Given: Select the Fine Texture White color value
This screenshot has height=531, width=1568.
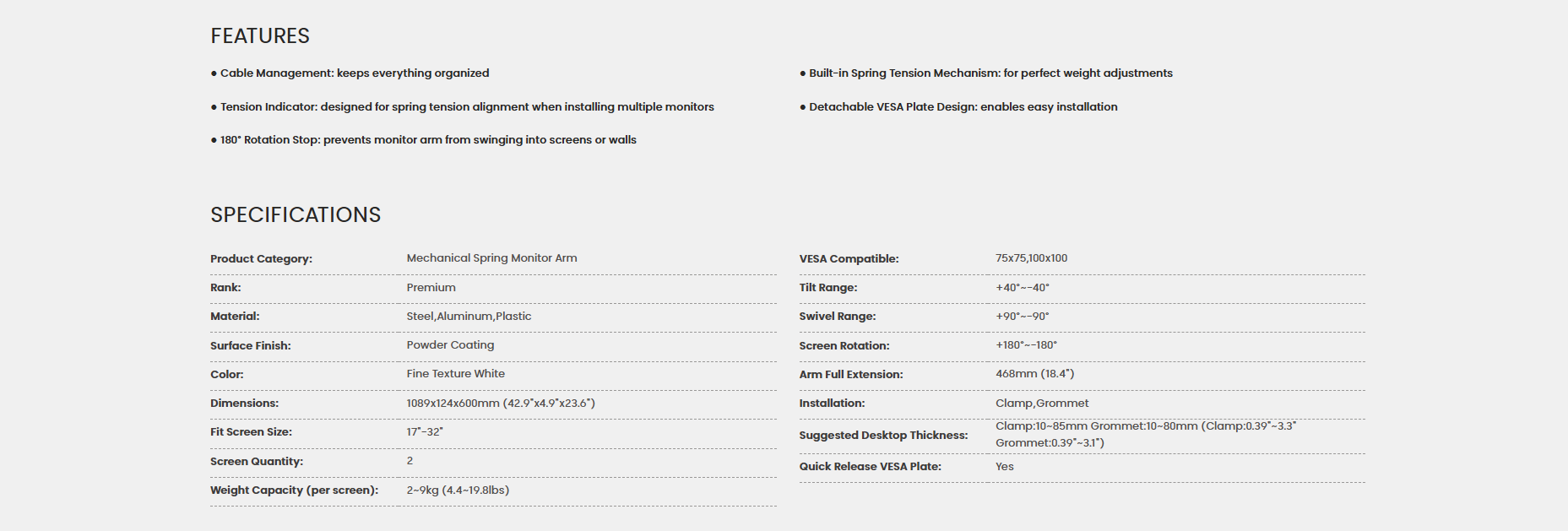Looking at the screenshot, I should [x=455, y=374].
